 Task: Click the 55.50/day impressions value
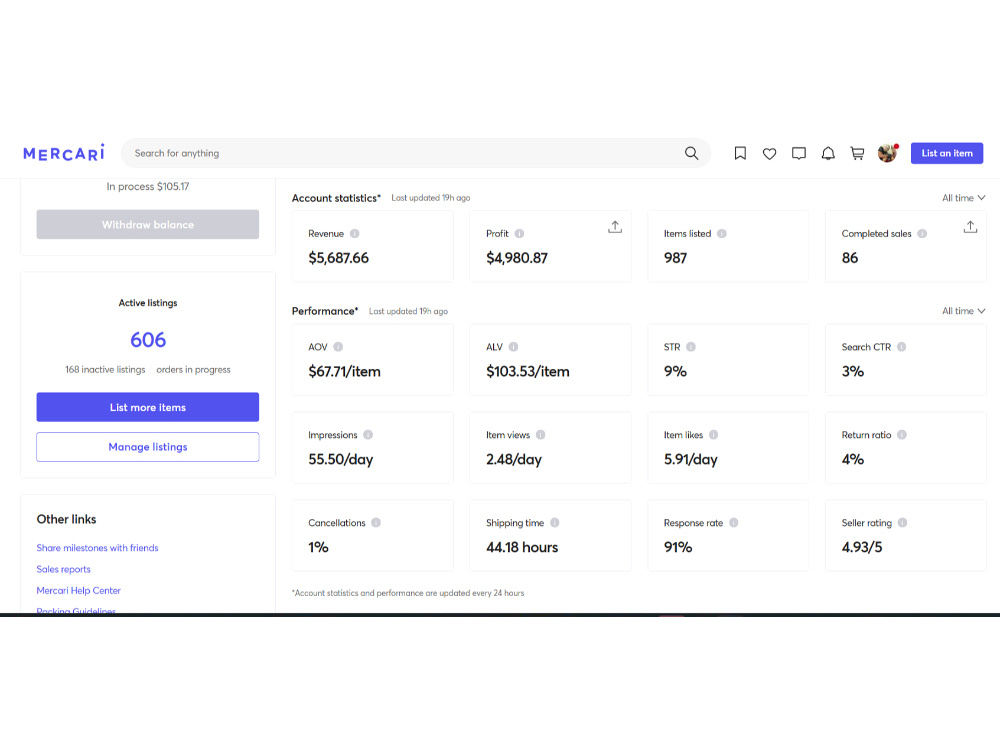[341, 460]
